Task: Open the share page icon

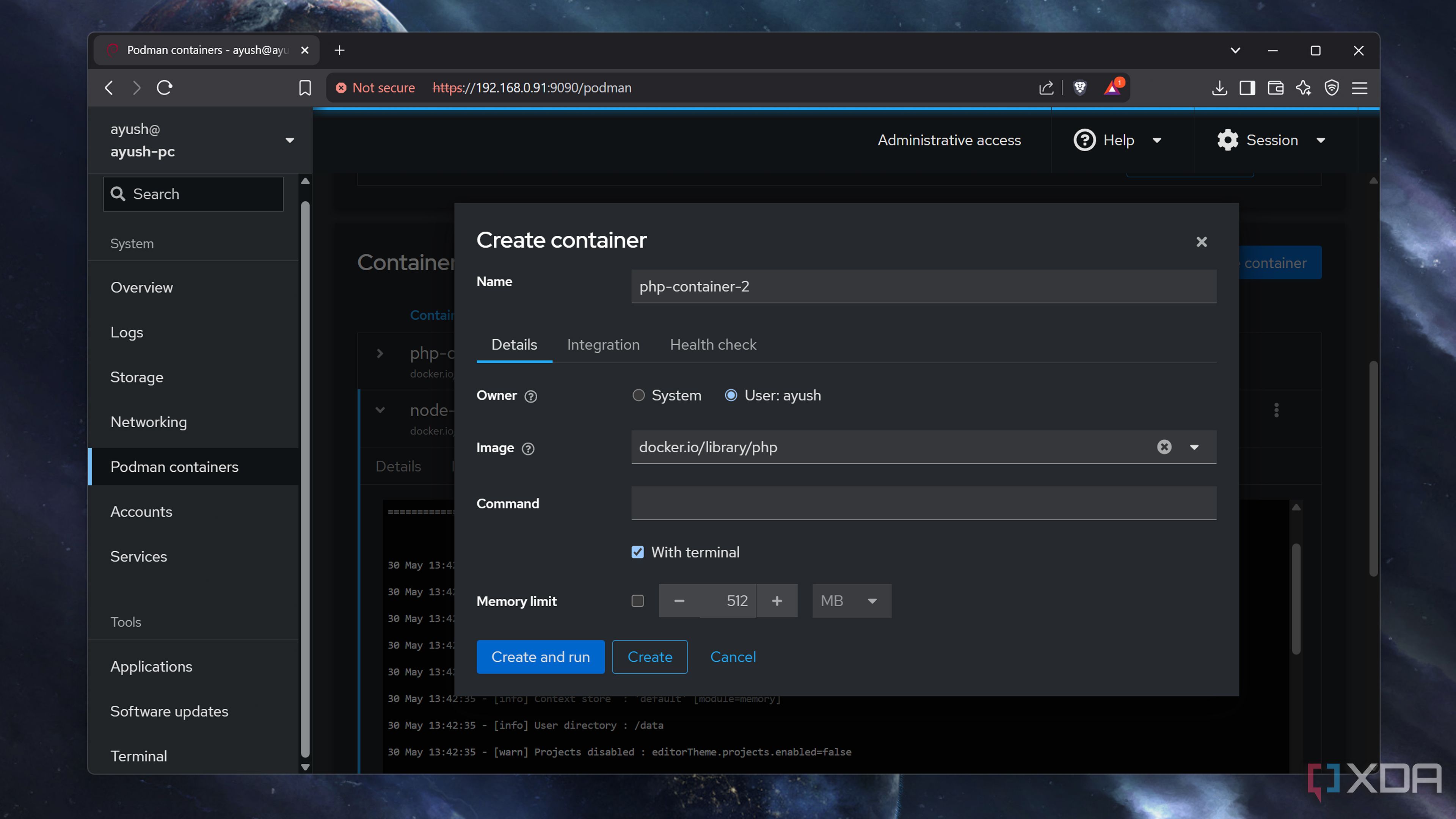Action: tap(1046, 88)
